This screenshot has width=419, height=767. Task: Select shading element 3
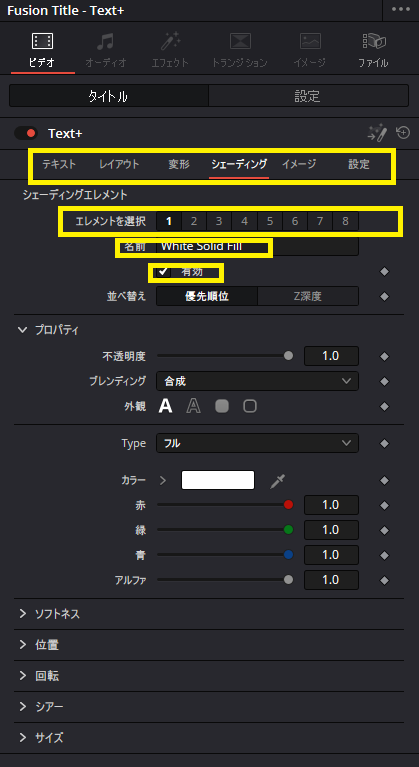click(219, 221)
